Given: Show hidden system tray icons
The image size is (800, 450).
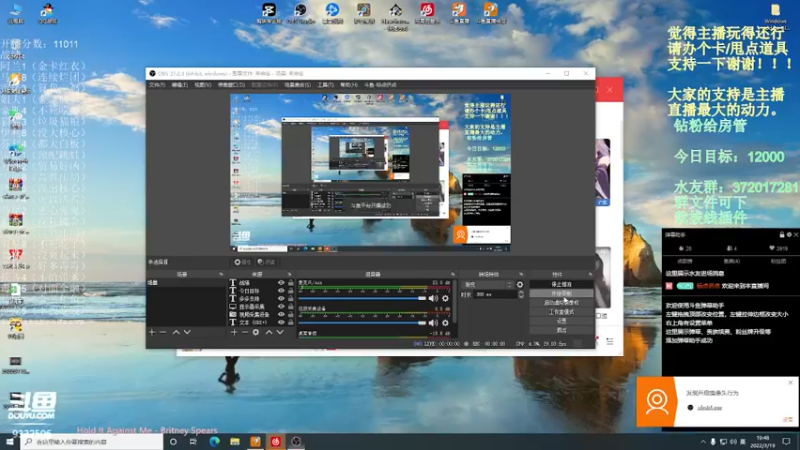Looking at the screenshot, I should coord(703,441).
